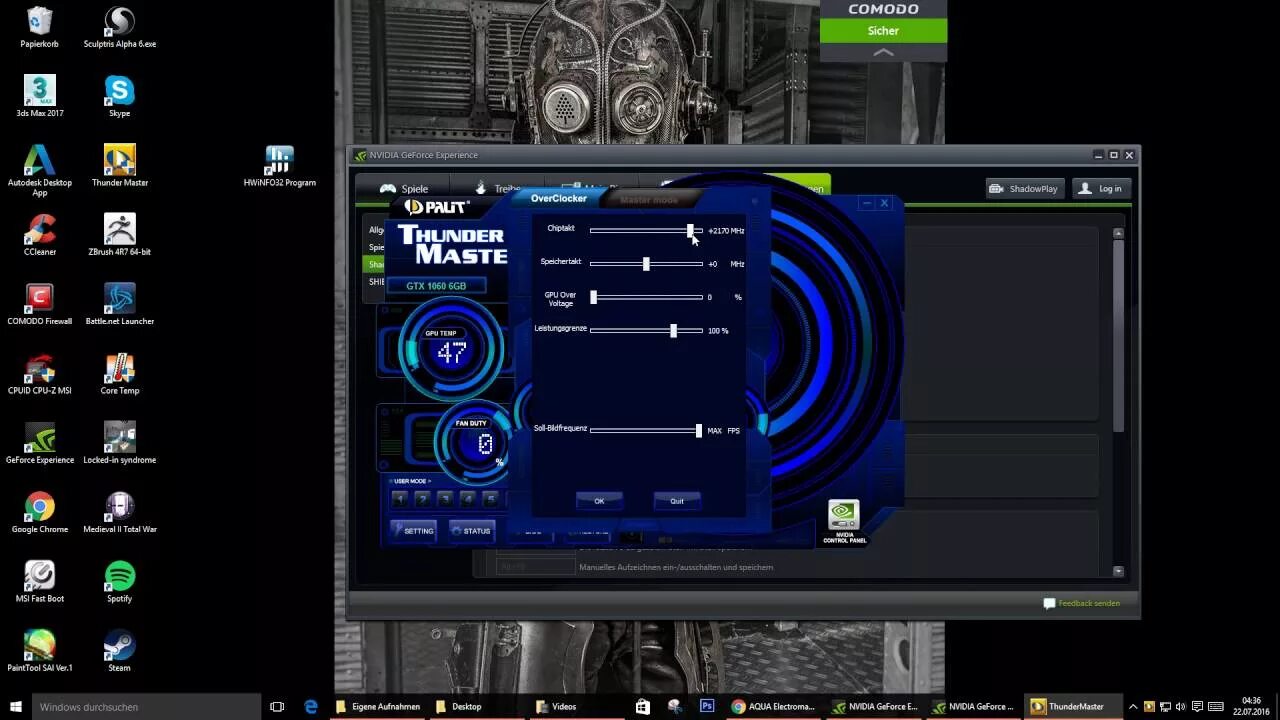Launch Skype from the desktop
1280x720 pixels.
click(120, 97)
